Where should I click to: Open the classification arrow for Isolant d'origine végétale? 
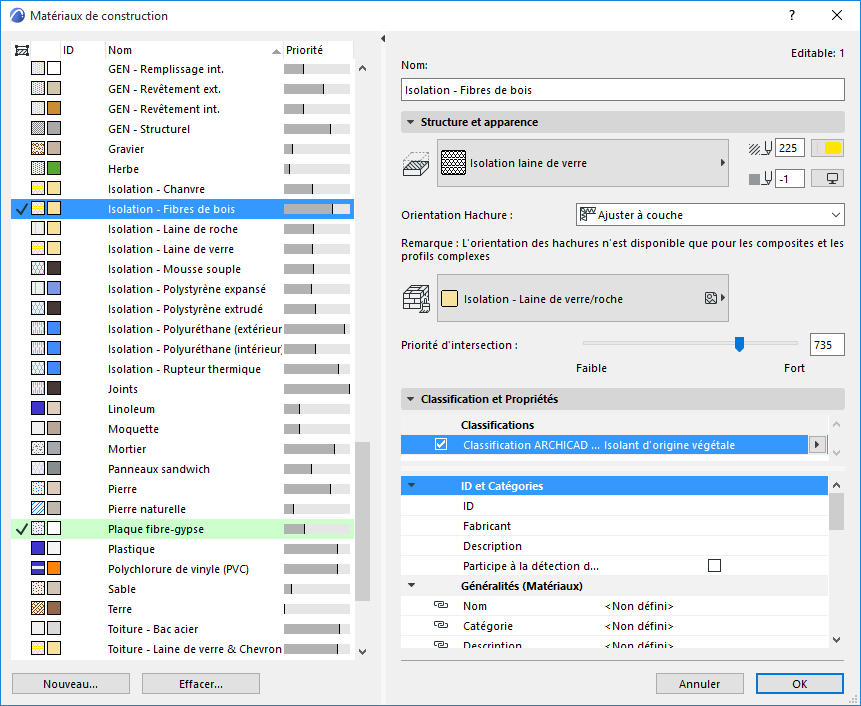[x=817, y=444]
